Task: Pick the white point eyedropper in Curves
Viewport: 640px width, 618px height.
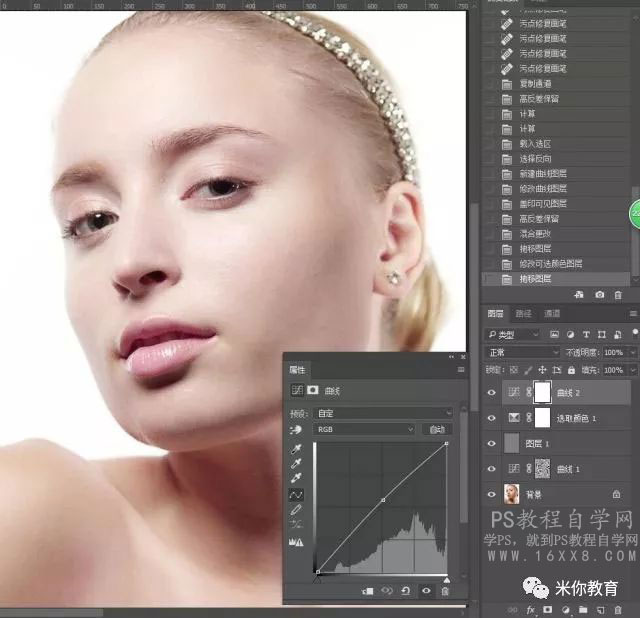Action: click(296, 478)
